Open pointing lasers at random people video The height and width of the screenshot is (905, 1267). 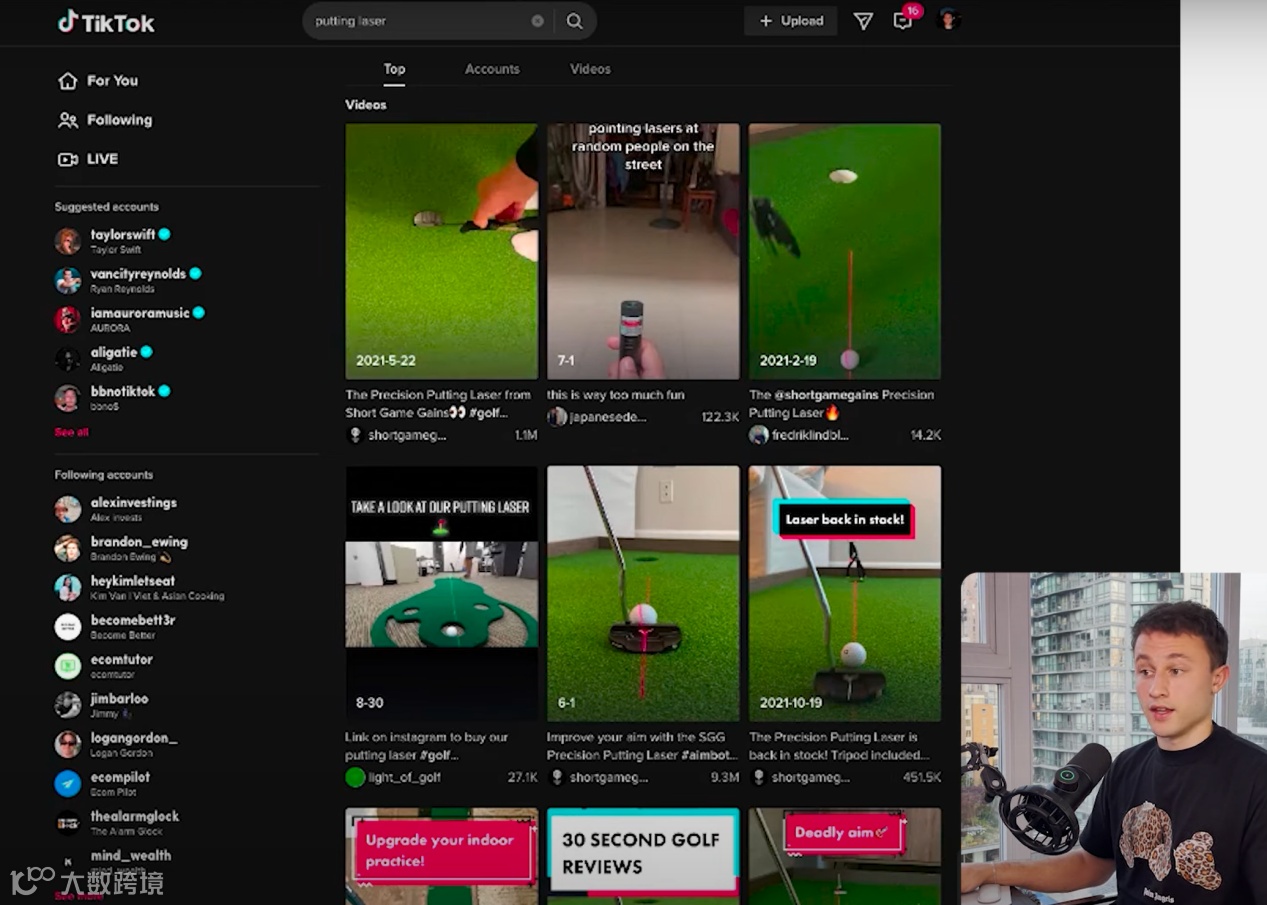coord(643,251)
